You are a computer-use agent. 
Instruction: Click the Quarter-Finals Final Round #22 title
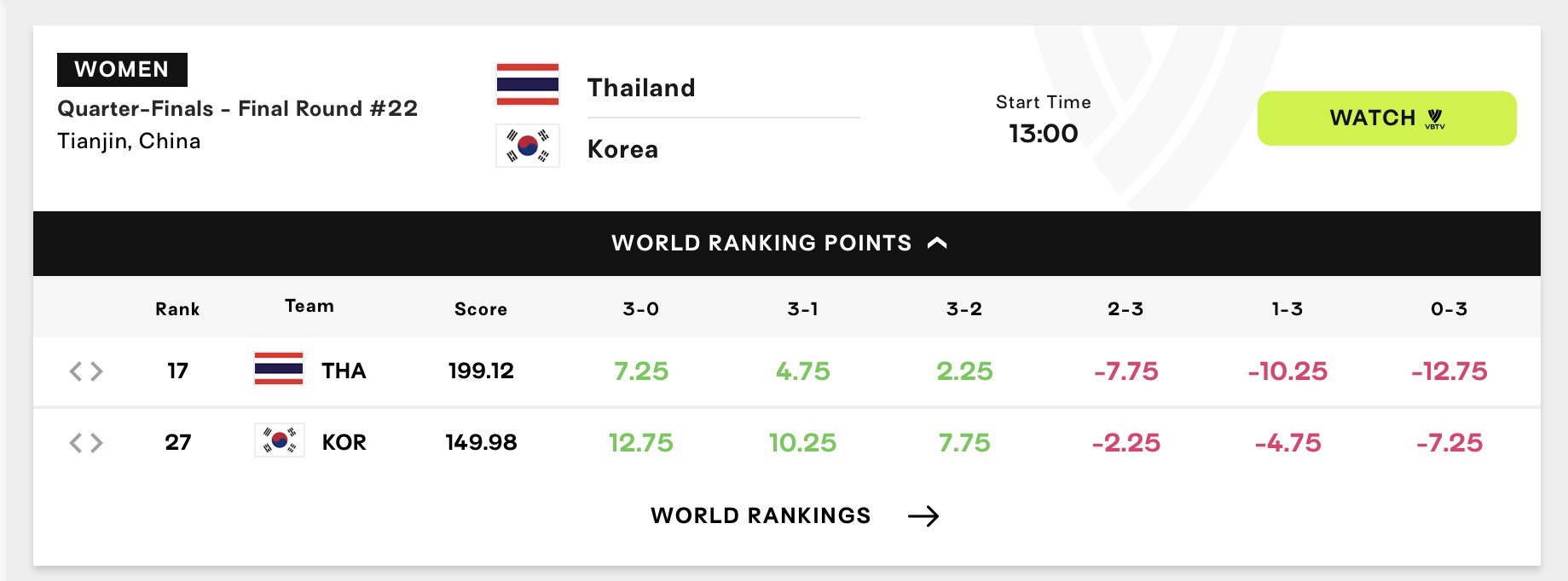tap(238, 108)
